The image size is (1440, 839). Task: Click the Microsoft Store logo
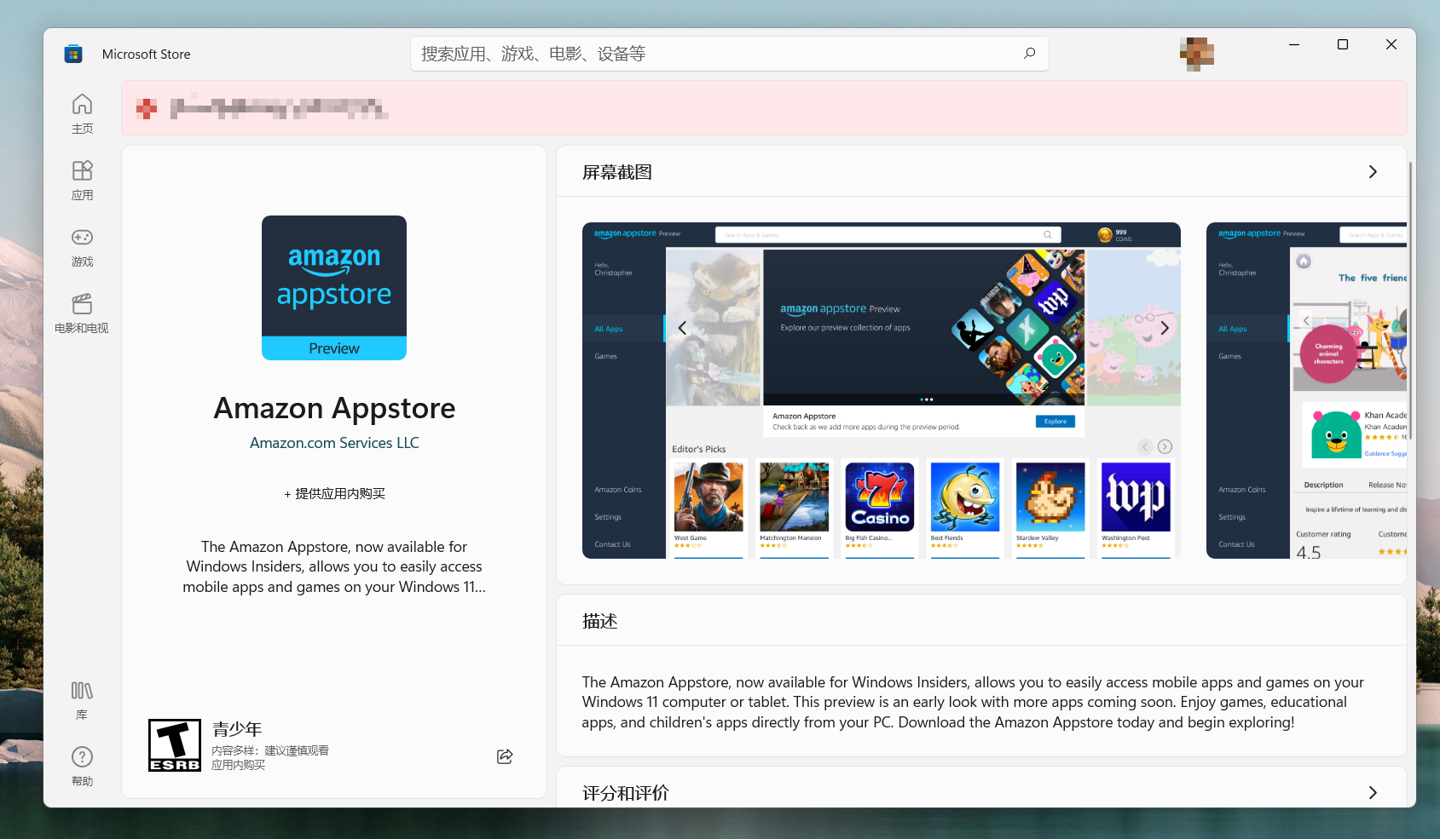click(71, 54)
